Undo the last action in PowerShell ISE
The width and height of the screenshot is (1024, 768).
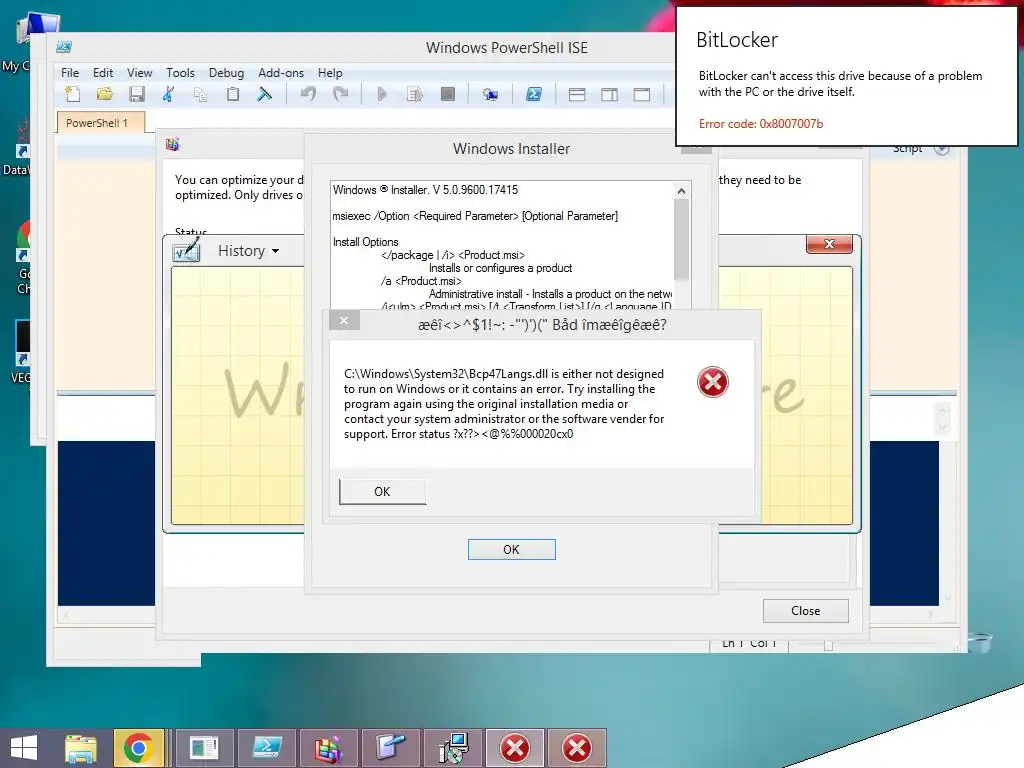coord(308,95)
